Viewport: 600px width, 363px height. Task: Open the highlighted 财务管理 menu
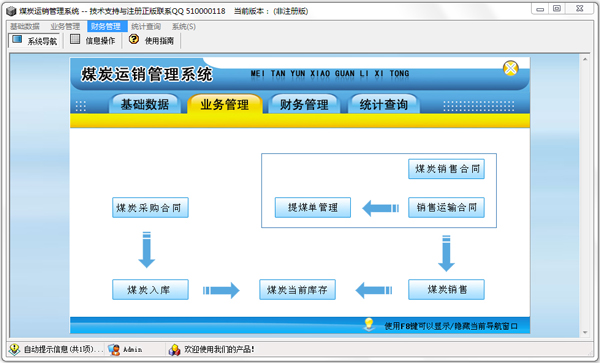[x=106, y=26]
